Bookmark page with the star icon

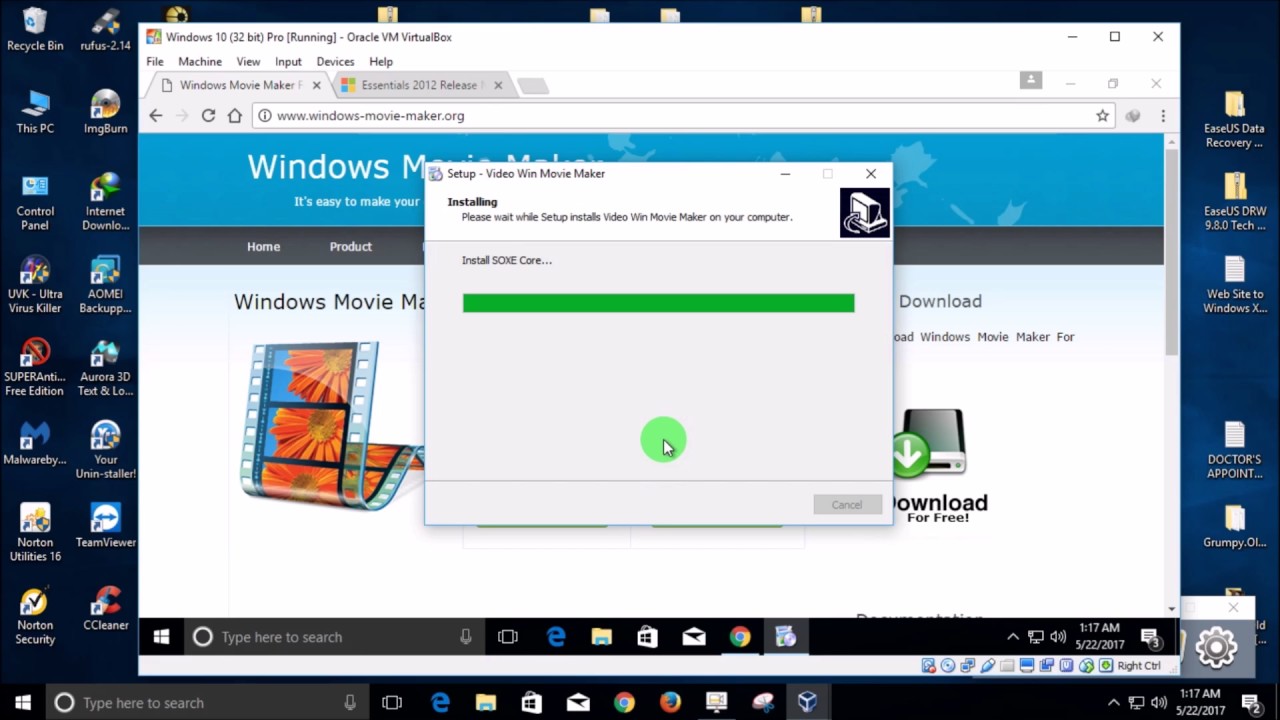(1102, 116)
